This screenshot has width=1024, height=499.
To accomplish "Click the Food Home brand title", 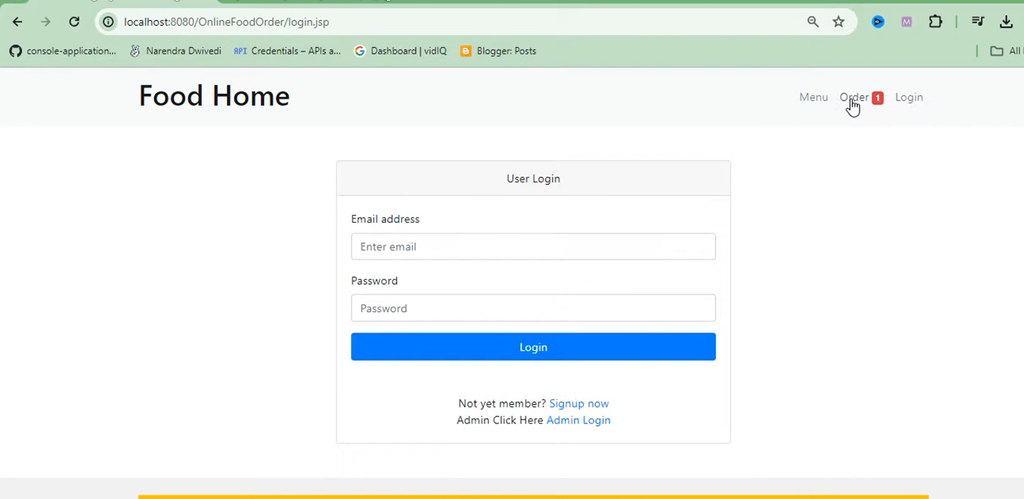I will [214, 96].
